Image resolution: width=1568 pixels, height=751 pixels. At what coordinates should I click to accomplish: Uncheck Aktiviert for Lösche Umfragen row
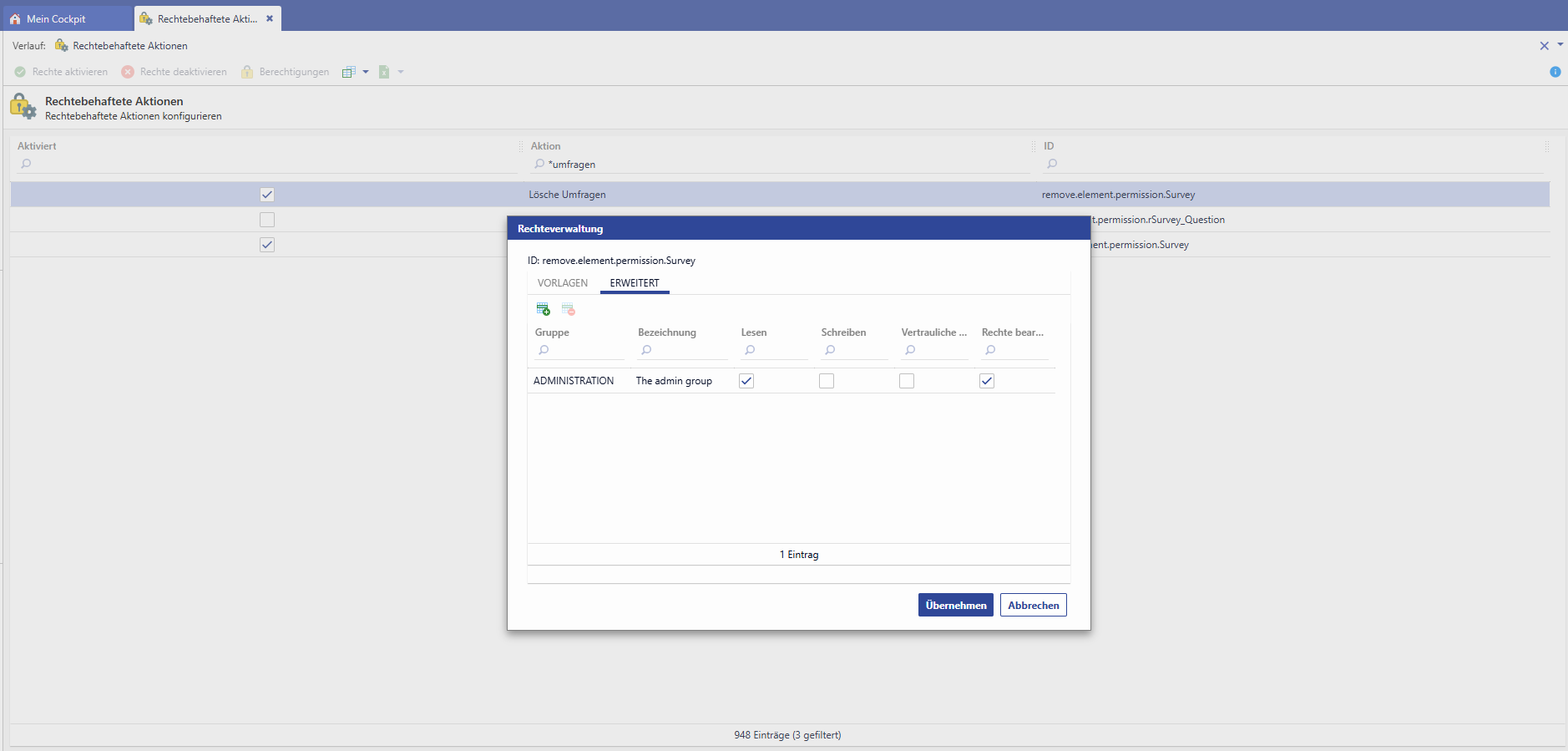pyautogui.click(x=267, y=195)
